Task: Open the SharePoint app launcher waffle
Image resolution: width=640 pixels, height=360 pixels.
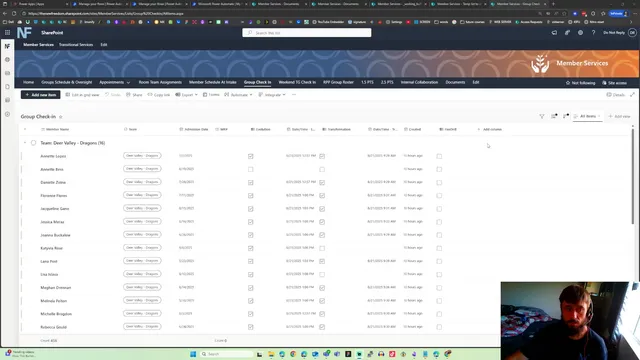Action: point(7,33)
